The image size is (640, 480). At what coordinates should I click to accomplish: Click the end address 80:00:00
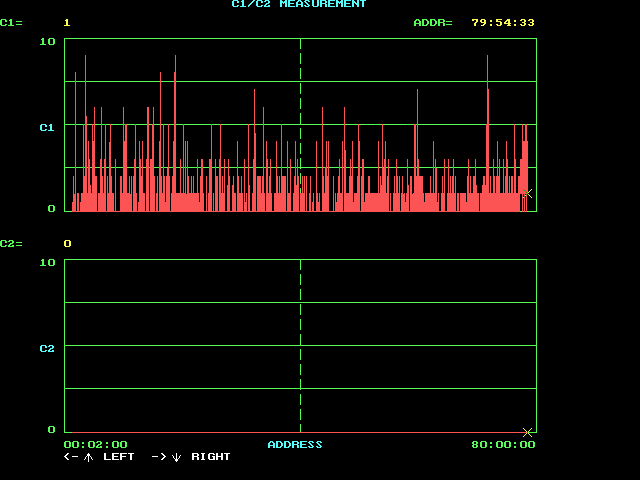coord(503,444)
